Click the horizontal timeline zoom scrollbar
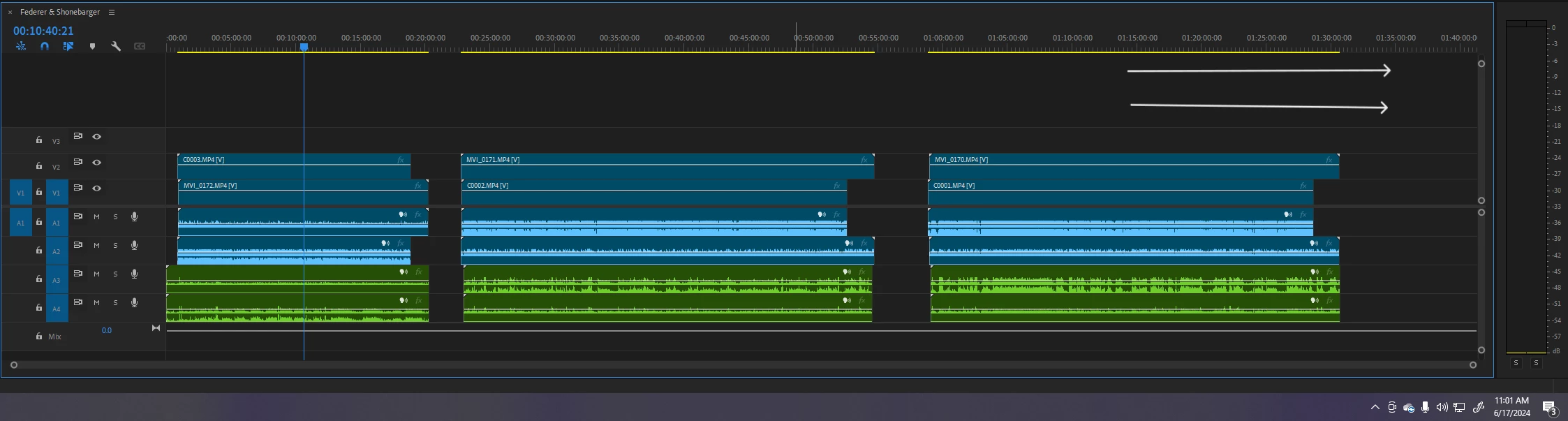Screen dimensions: 1568x421 point(744,364)
